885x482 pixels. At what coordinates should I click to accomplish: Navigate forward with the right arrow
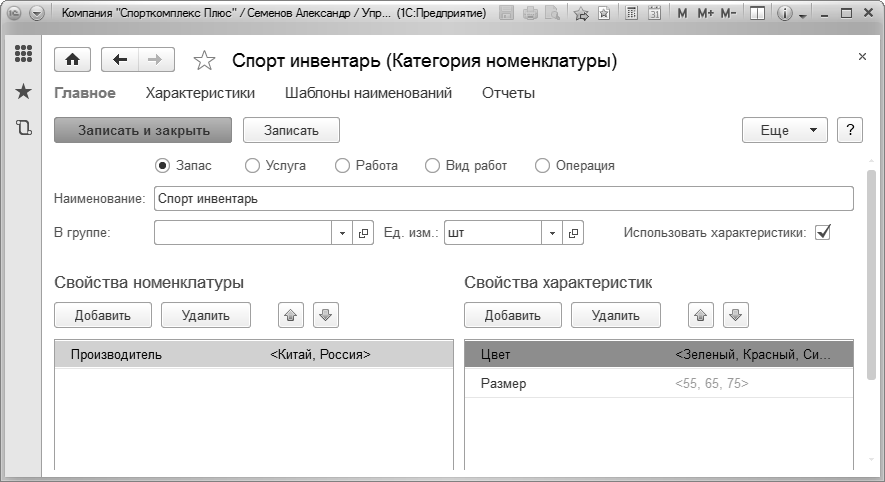(x=156, y=59)
